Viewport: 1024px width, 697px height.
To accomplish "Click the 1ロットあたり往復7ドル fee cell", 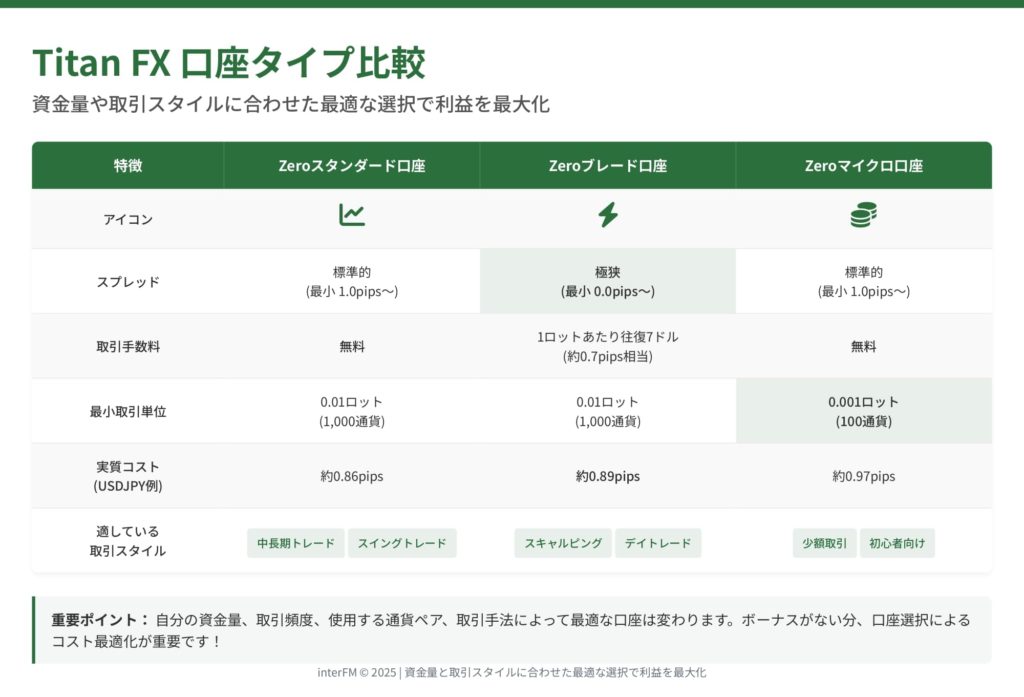I will [x=607, y=346].
